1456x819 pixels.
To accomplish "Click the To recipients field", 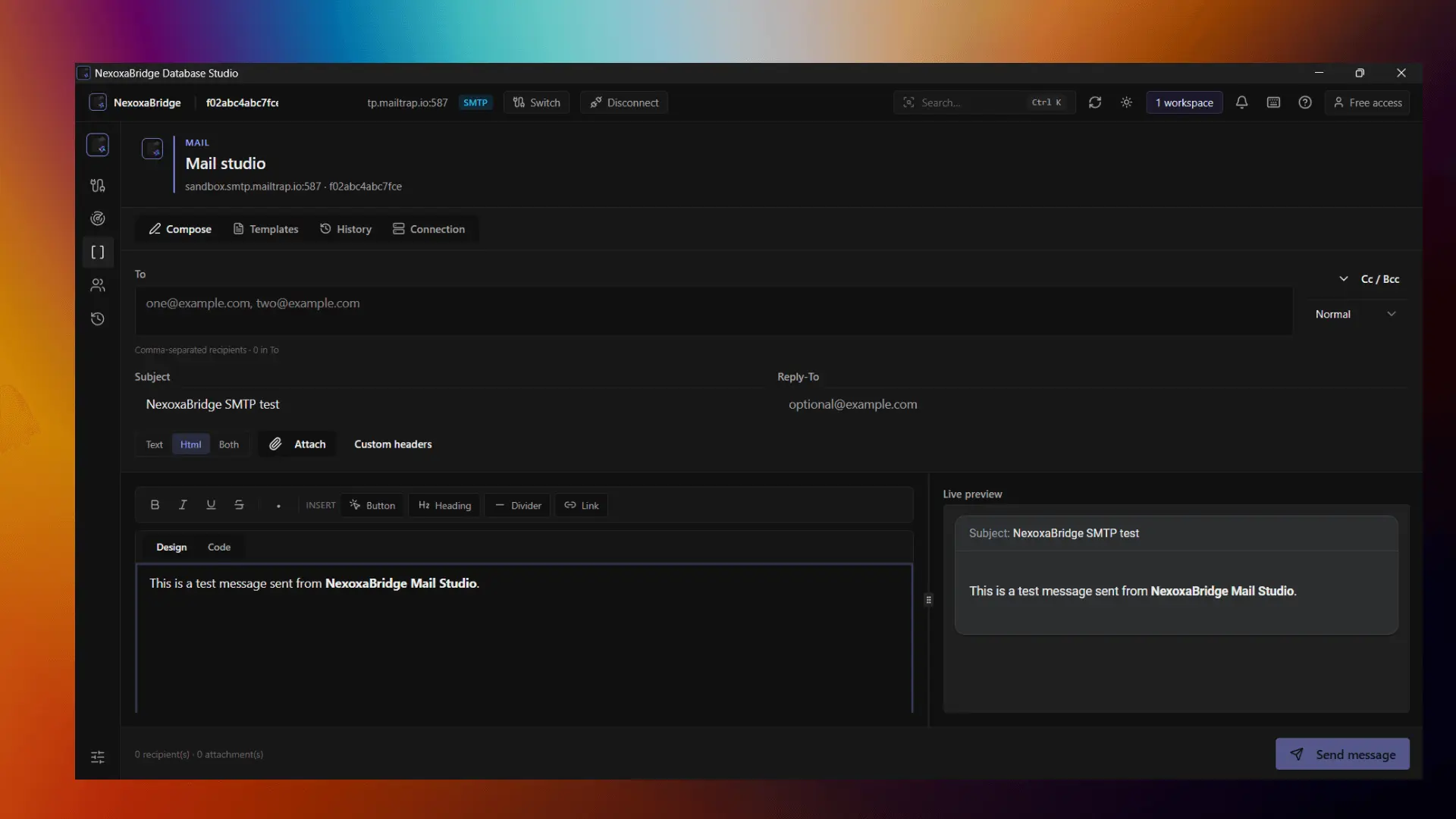I will [x=714, y=311].
